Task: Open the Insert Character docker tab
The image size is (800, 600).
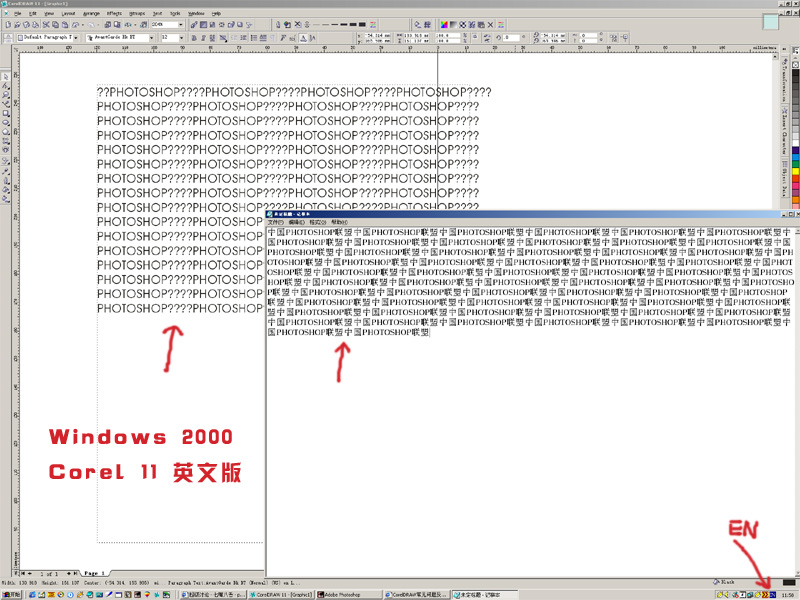Action: tap(784, 130)
